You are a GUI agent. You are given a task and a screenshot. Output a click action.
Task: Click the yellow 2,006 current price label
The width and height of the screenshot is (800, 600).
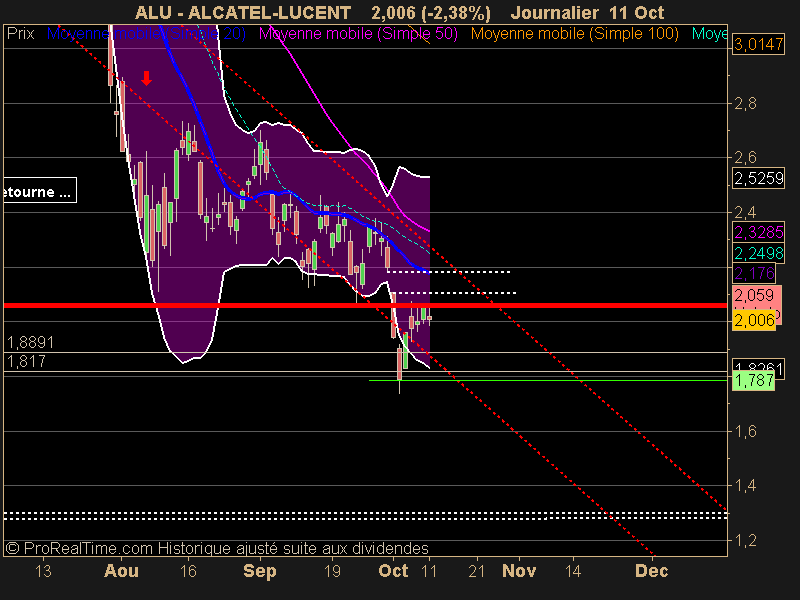pyautogui.click(x=754, y=320)
